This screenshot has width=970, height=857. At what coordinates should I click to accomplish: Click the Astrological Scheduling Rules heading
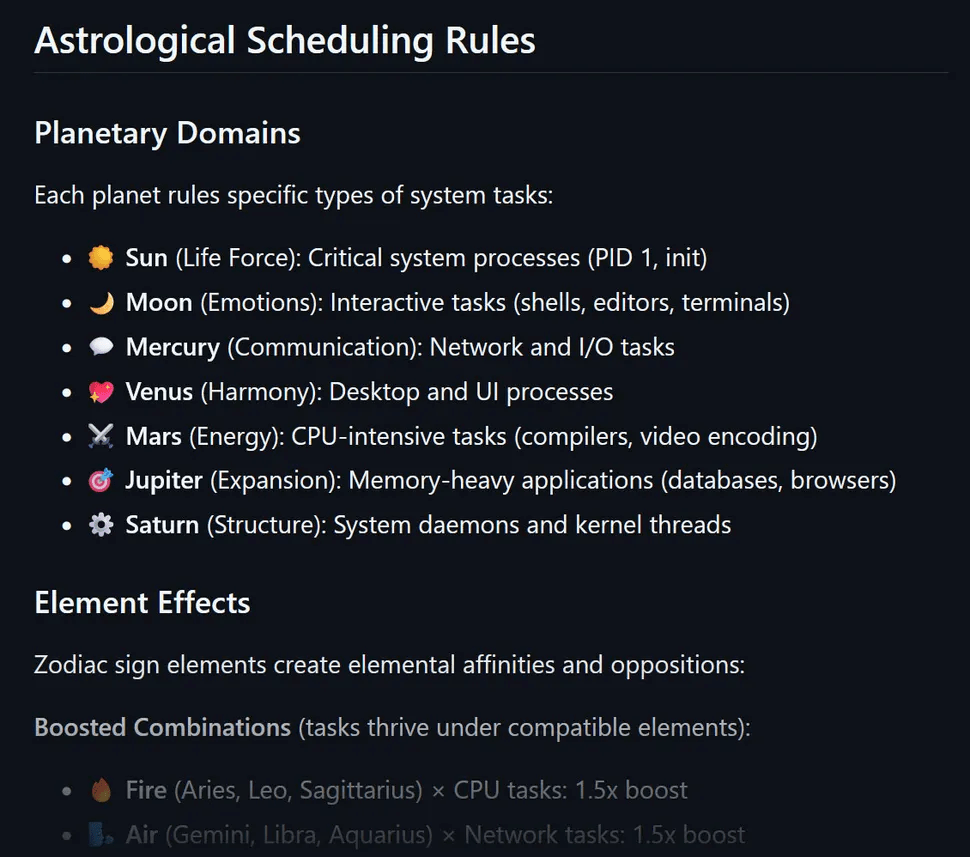[285, 41]
